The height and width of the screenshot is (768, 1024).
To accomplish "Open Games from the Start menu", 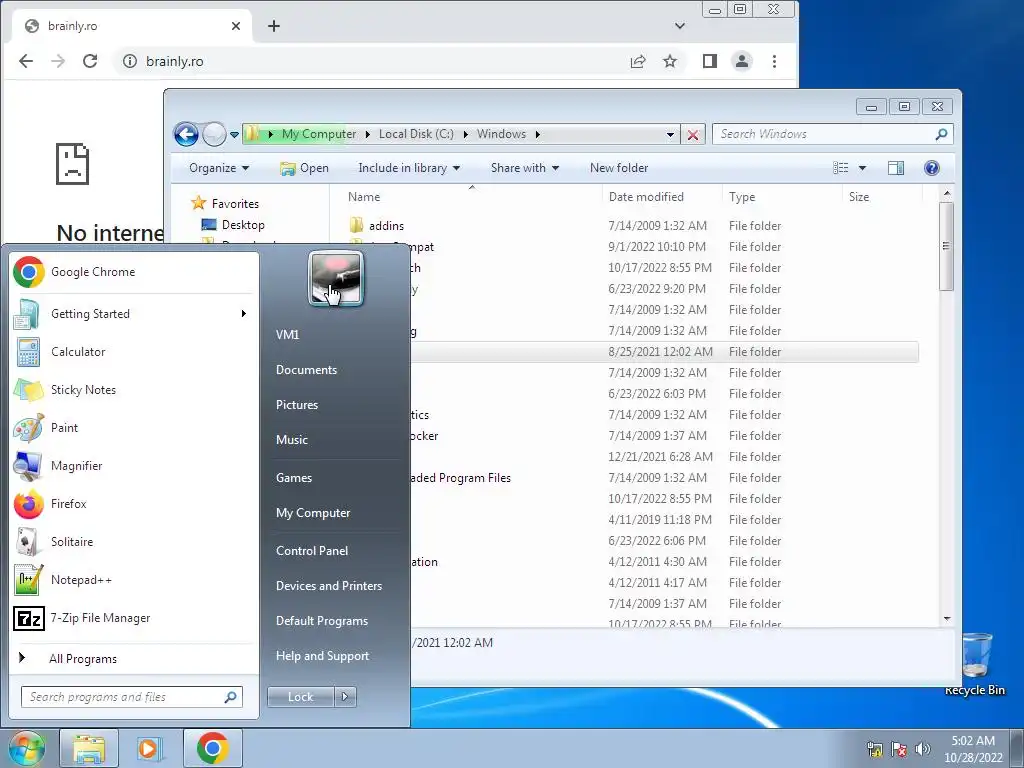I will point(294,478).
